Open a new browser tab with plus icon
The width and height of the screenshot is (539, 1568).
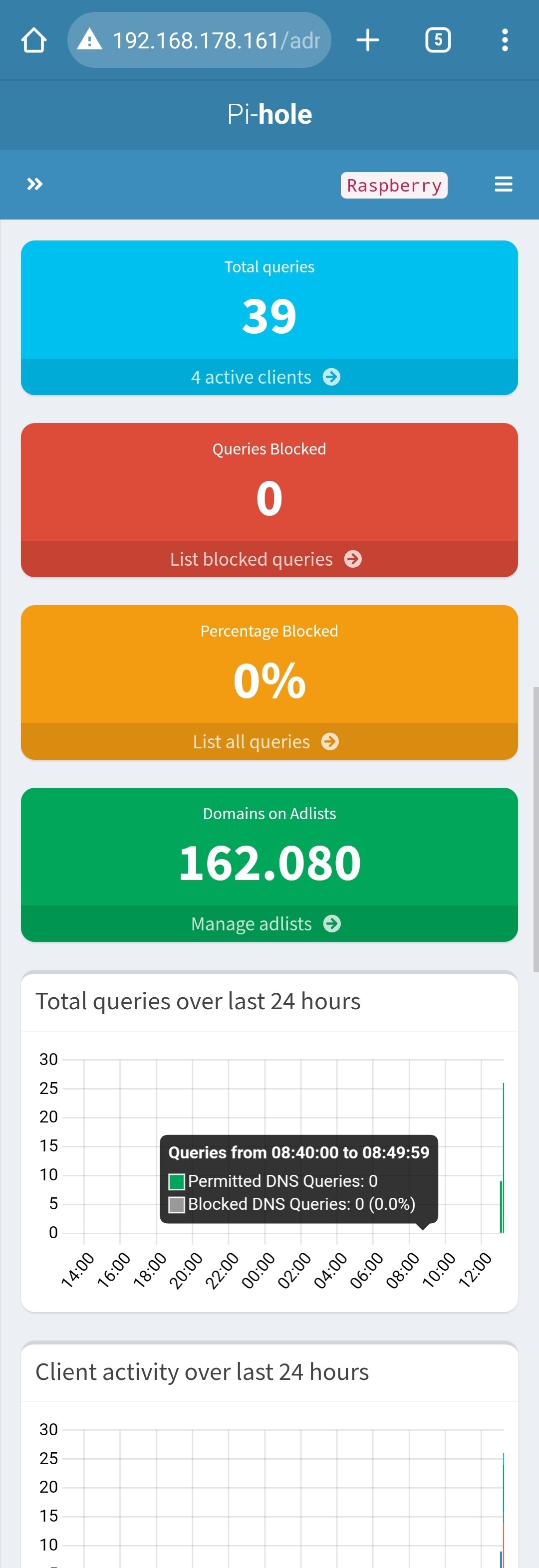[x=368, y=41]
